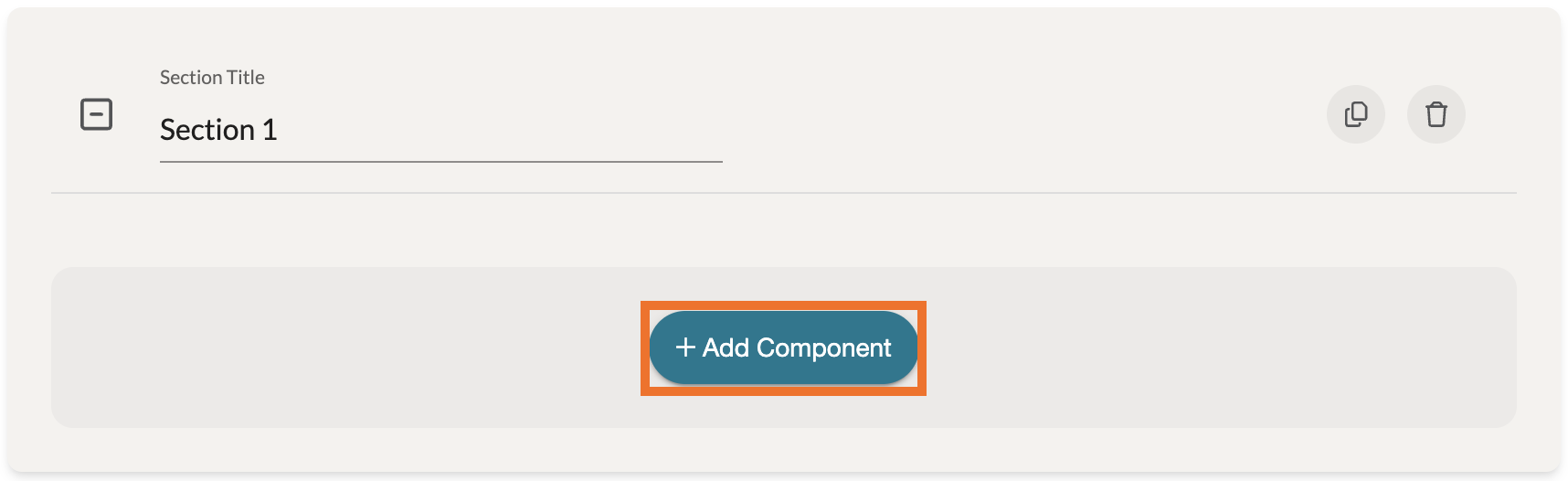Click the blank end of title field
Image resolution: width=1568 pixels, height=481 pixels.
[x=640, y=130]
